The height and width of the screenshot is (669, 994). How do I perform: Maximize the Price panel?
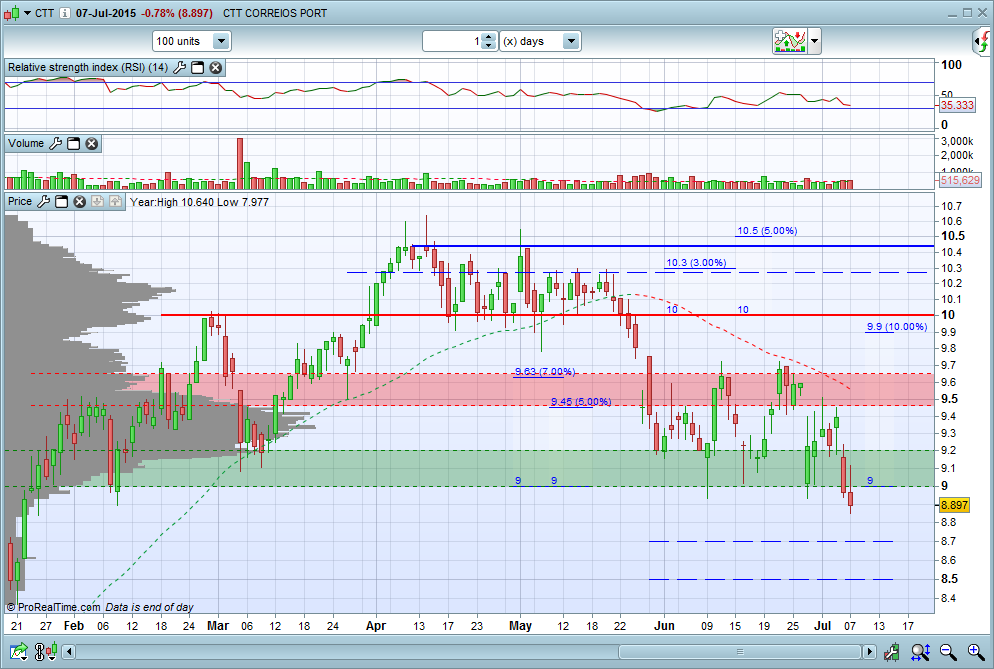coord(61,202)
